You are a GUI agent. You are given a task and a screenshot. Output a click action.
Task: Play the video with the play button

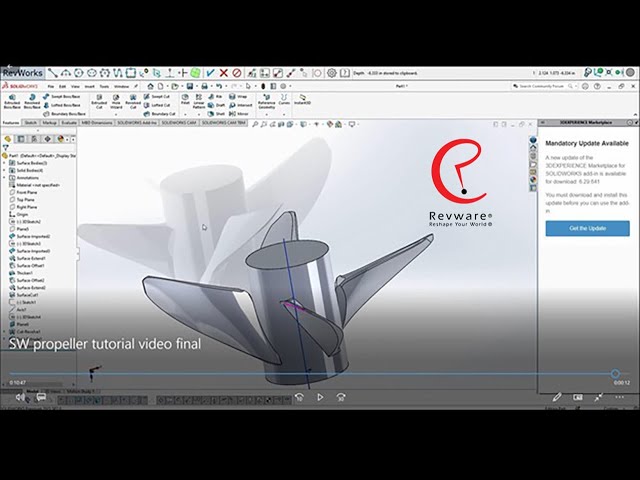click(320, 397)
